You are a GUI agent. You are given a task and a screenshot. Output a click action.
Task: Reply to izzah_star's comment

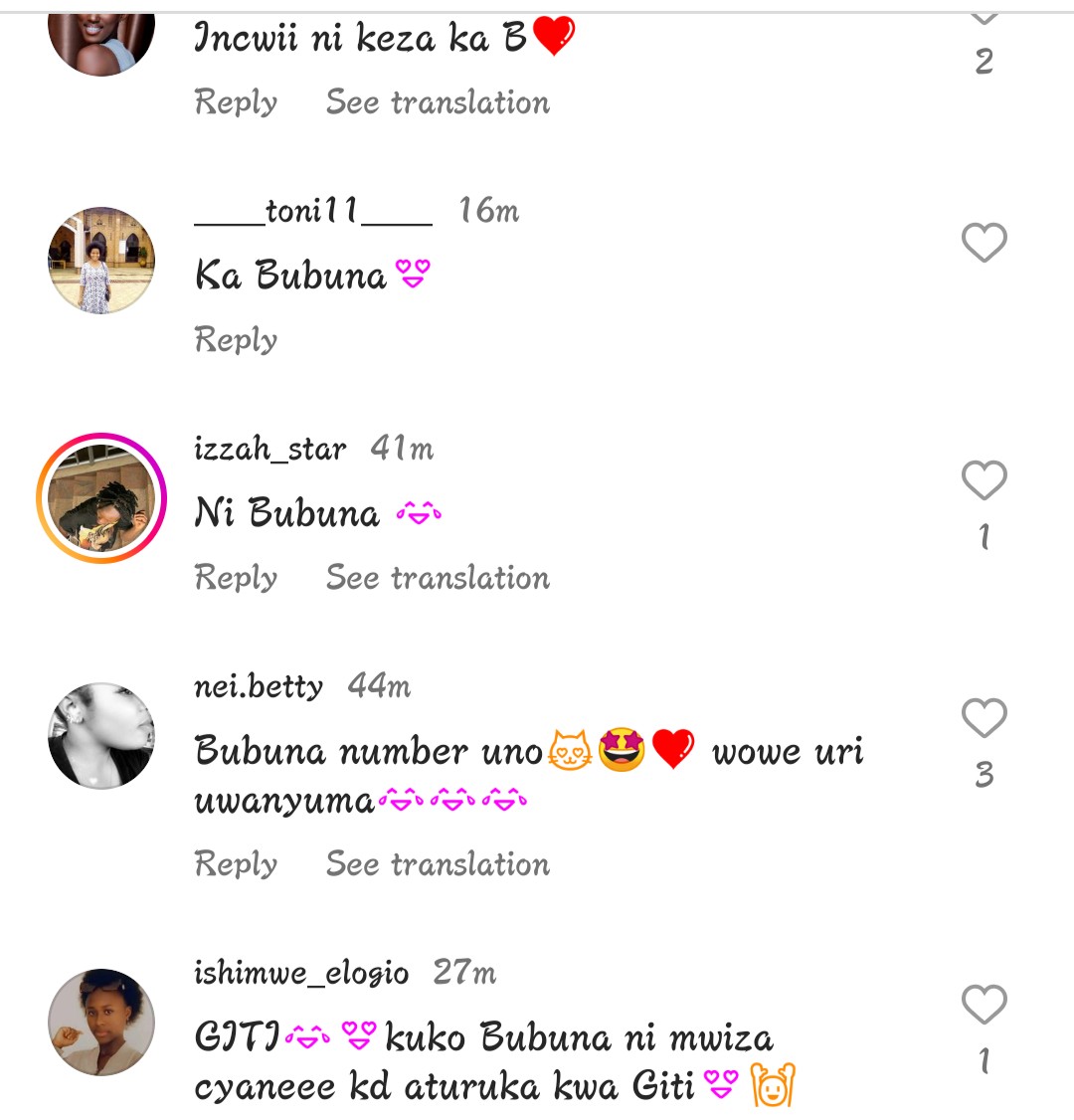click(x=236, y=578)
